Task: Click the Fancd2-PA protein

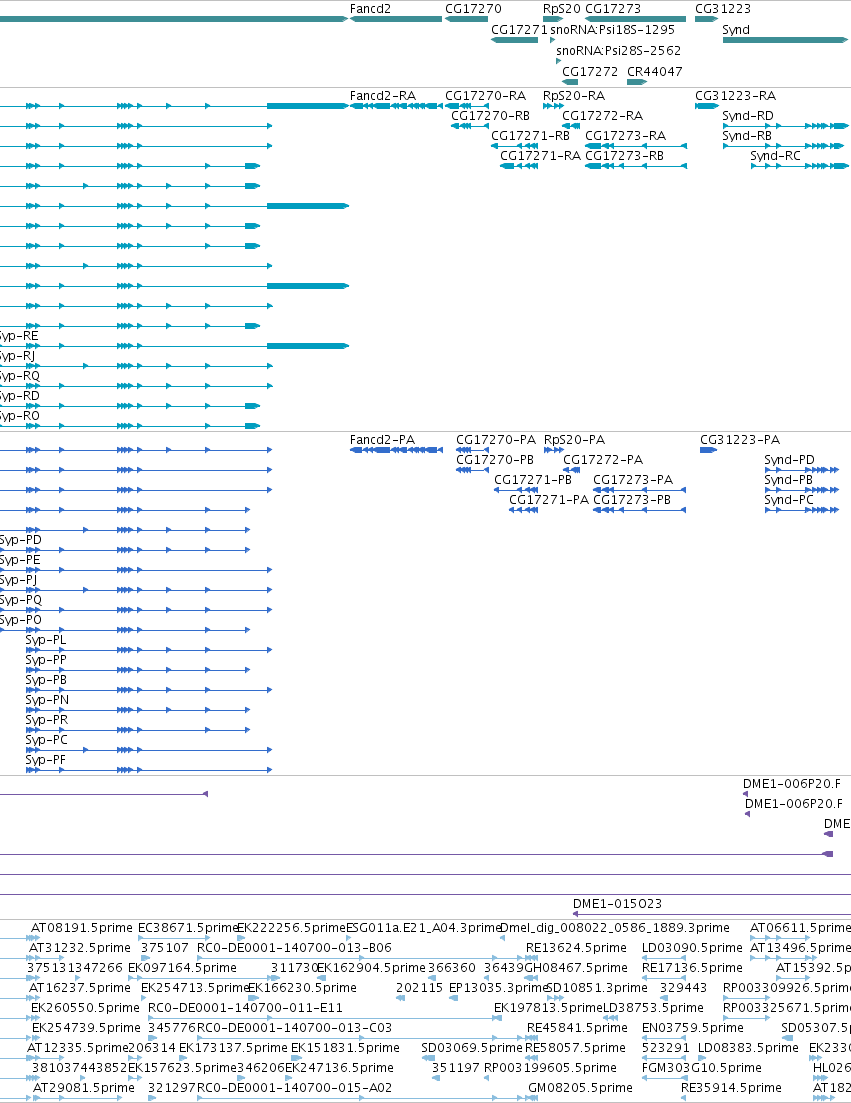Action: pyautogui.click(x=397, y=450)
